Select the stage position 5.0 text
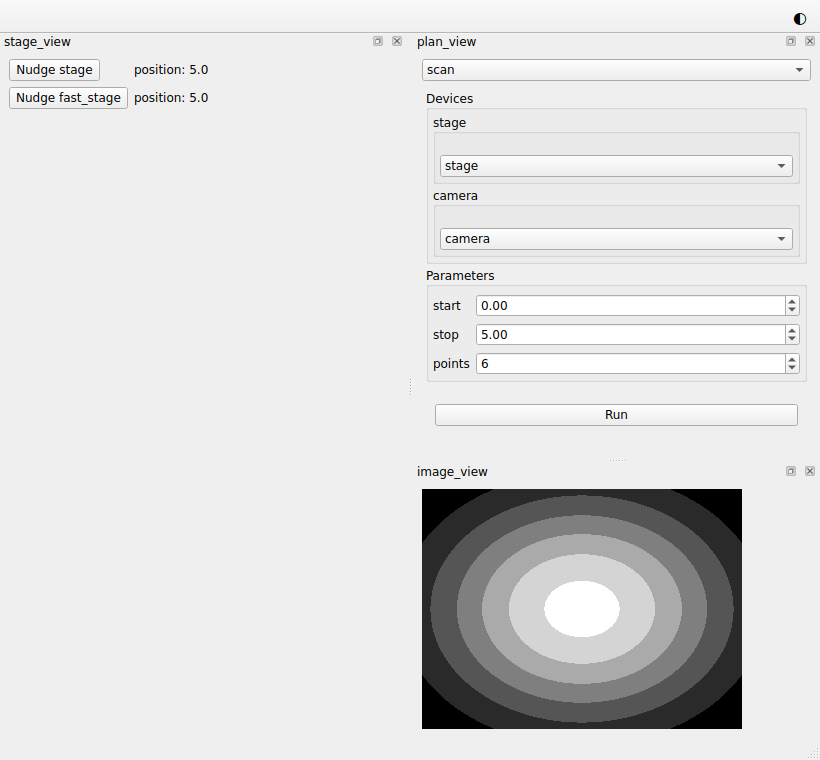The width and height of the screenshot is (820, 760). pos(171,70)
